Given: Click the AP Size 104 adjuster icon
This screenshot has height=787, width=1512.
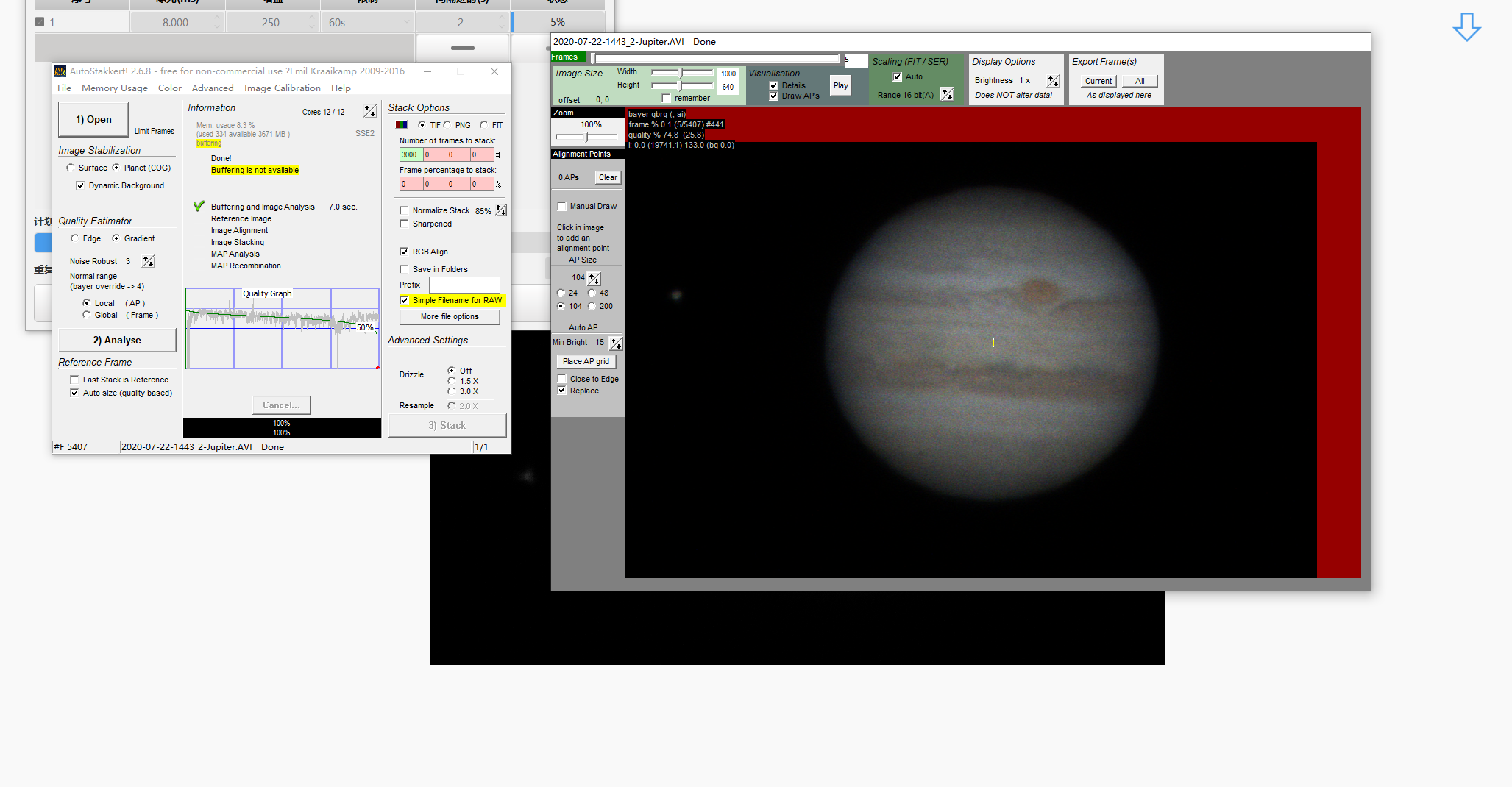Looking at the screenshot, I should click(x=594, y=278).
